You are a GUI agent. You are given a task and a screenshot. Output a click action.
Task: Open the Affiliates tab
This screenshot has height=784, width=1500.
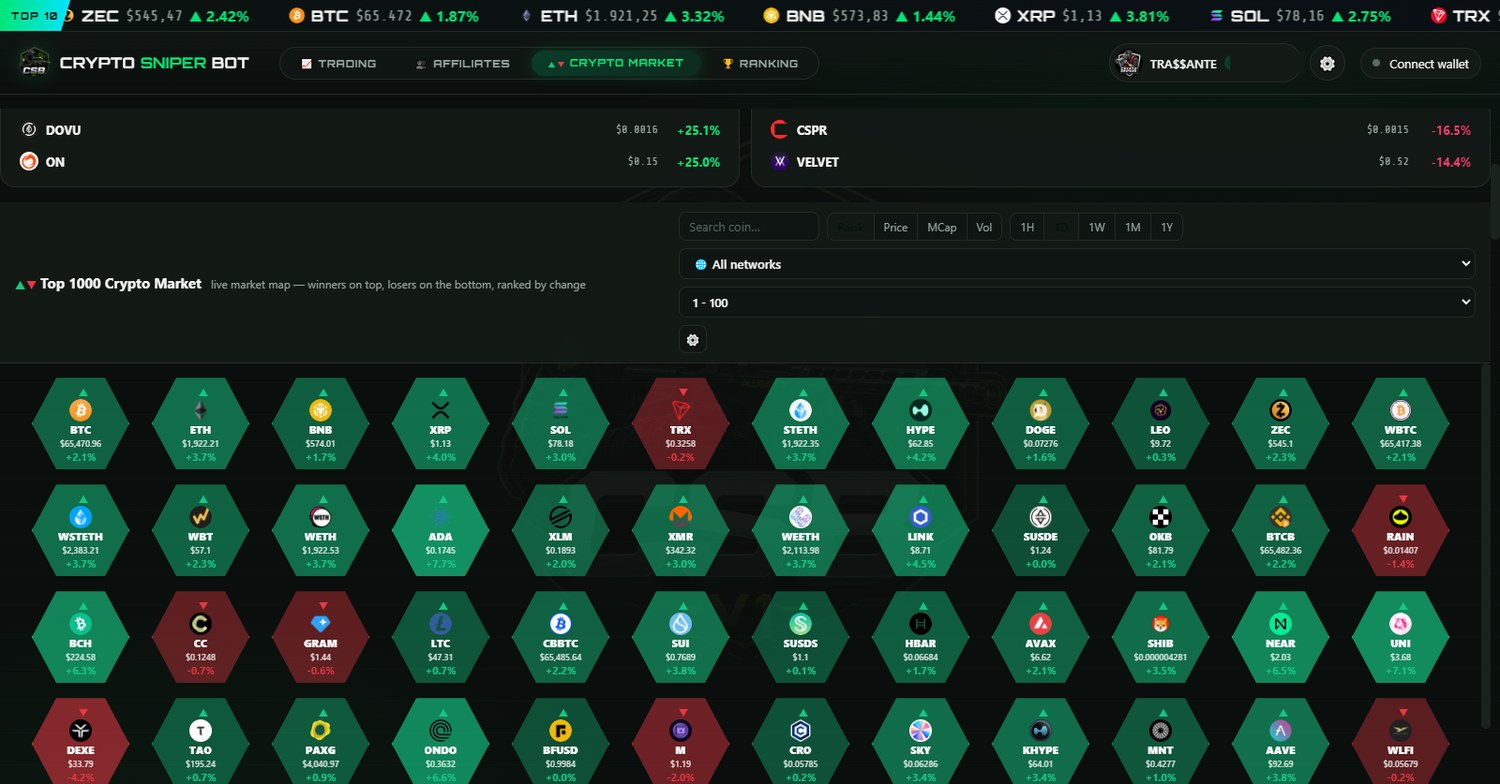tap(463, 63)
